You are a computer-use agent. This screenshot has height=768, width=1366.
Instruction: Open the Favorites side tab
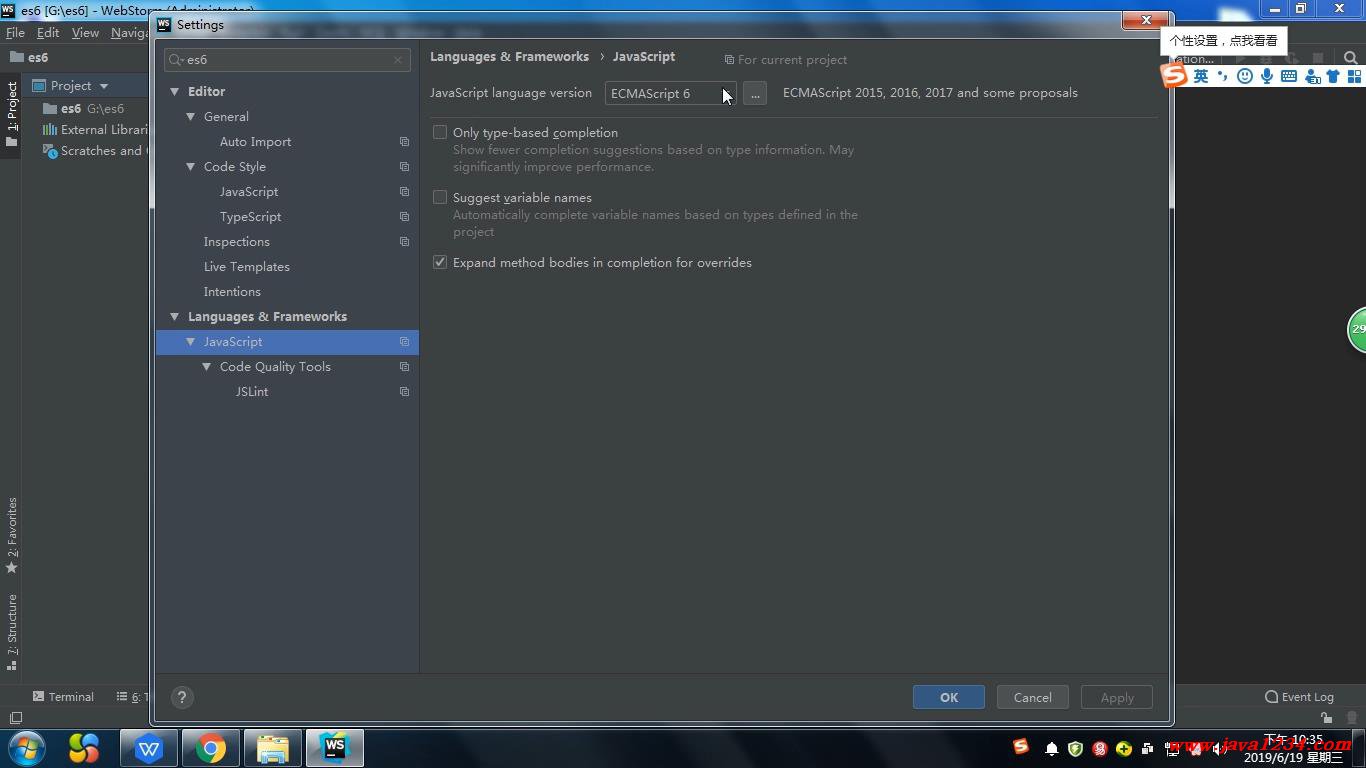pyautogui.click(x=12, y=535)
